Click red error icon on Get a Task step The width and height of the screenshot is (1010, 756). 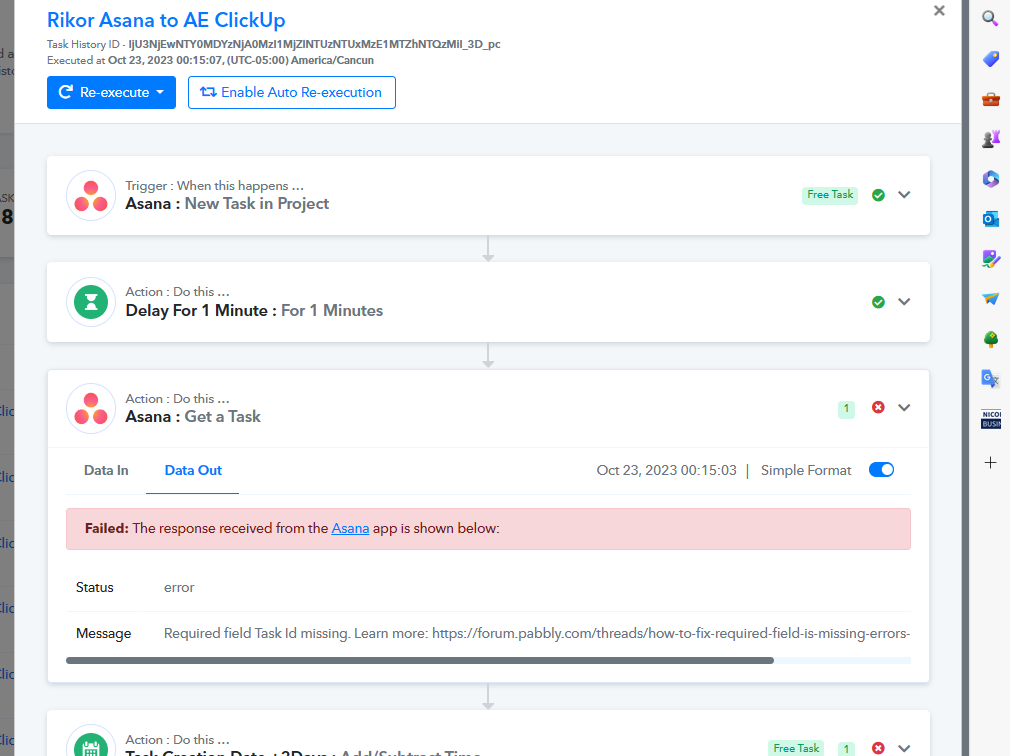tap(878, 408)
